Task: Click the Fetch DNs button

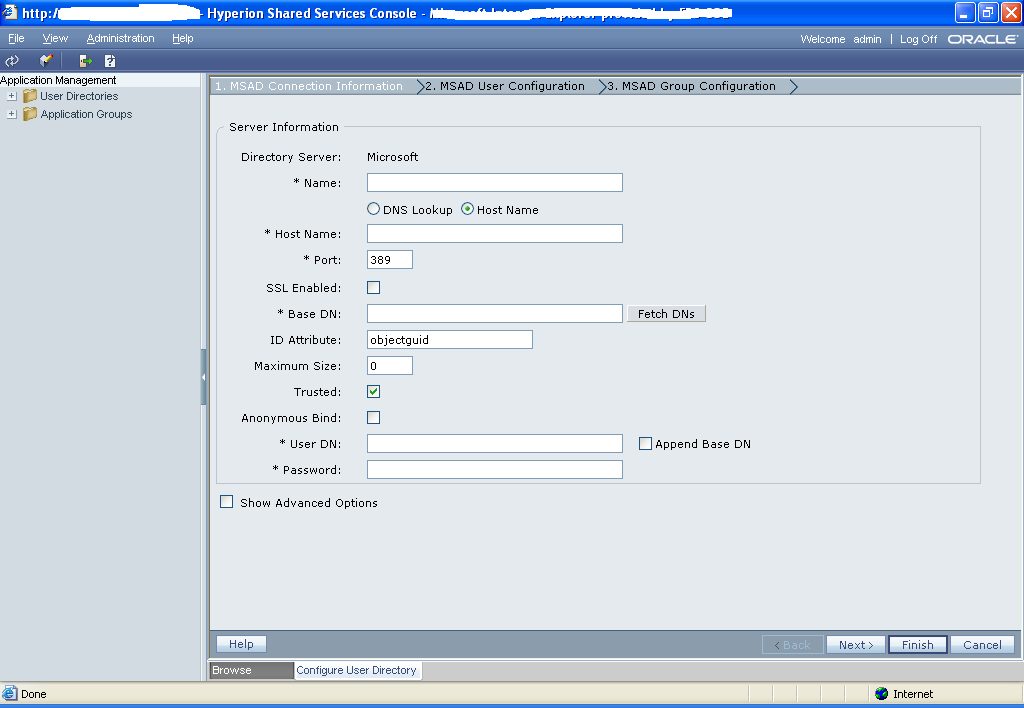Action: pyautogui.click(x=666, y=313)
